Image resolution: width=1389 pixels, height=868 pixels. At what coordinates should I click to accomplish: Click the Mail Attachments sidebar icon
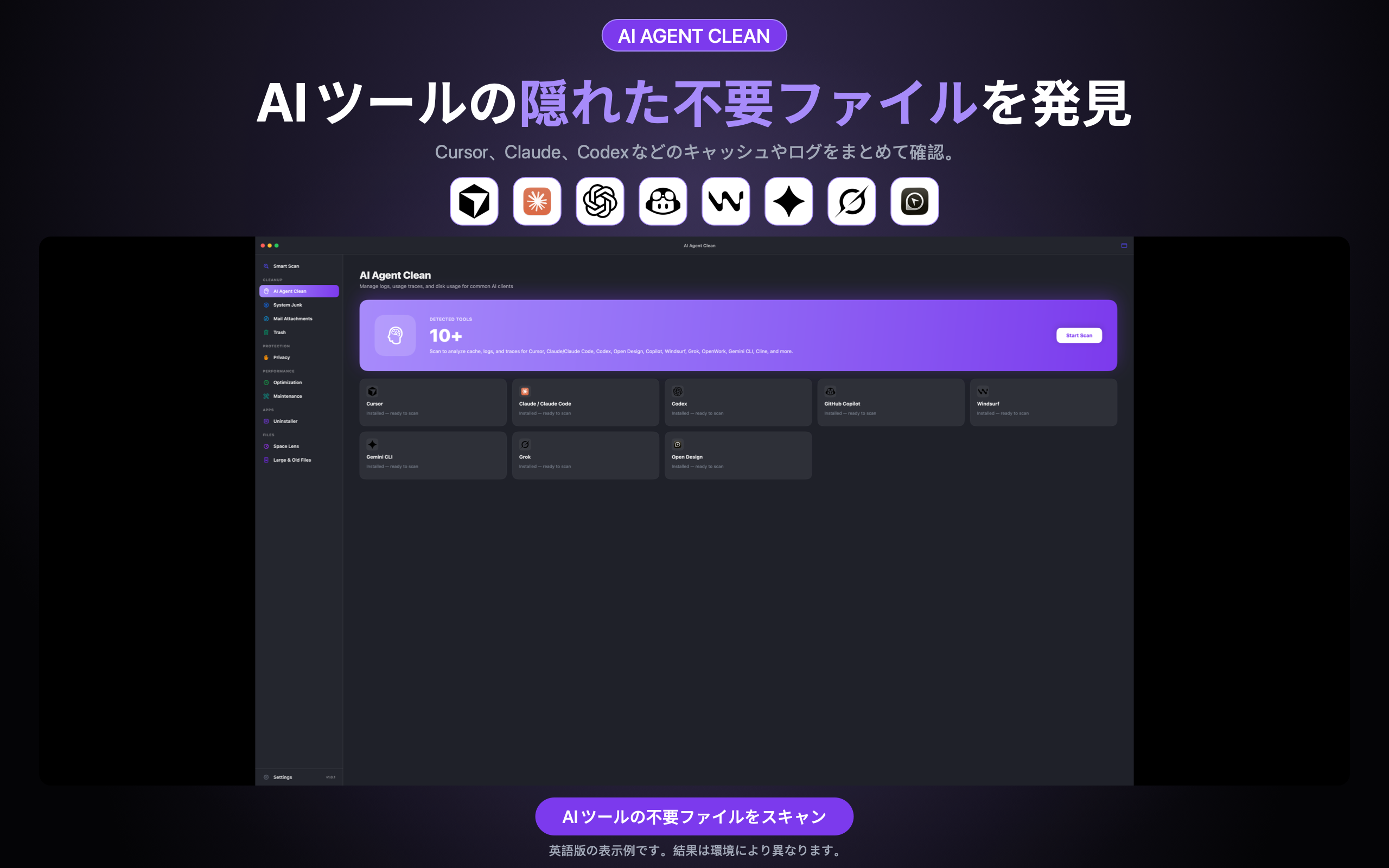click(266, 318)
